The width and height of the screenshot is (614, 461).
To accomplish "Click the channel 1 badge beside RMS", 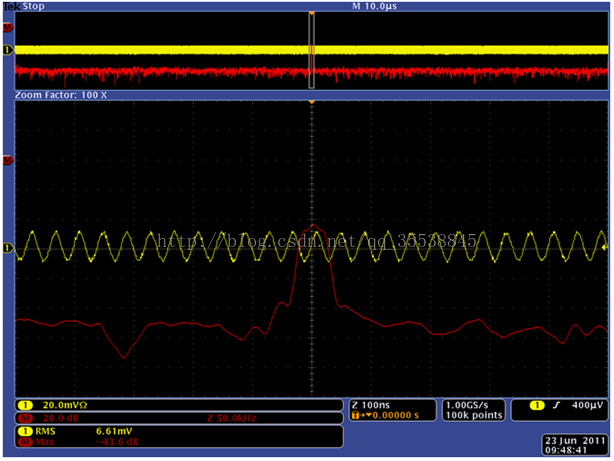I will (25, 431).
